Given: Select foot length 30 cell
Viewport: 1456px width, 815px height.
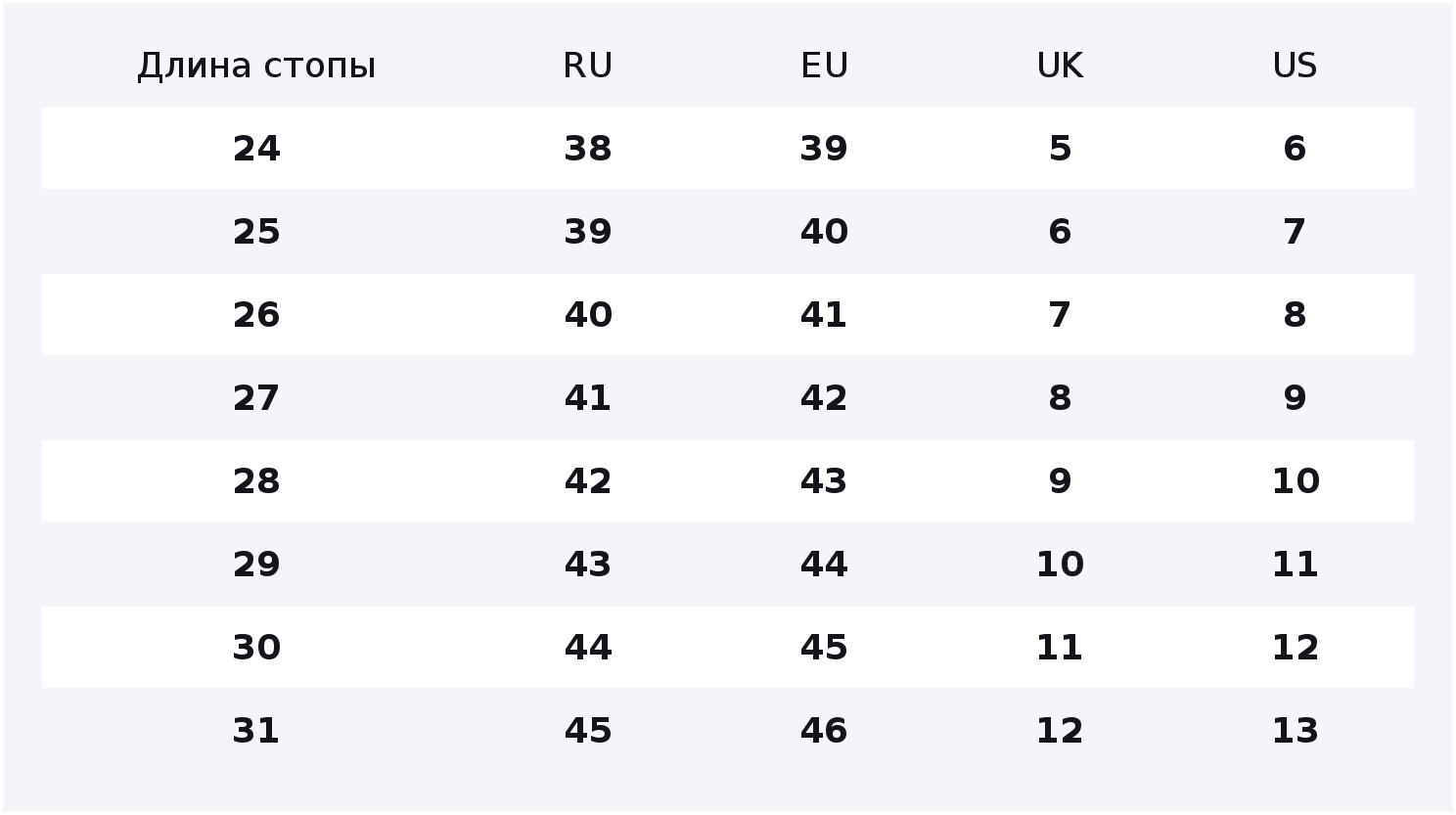Looking at the screenshot, I should [x=256, y=648].
